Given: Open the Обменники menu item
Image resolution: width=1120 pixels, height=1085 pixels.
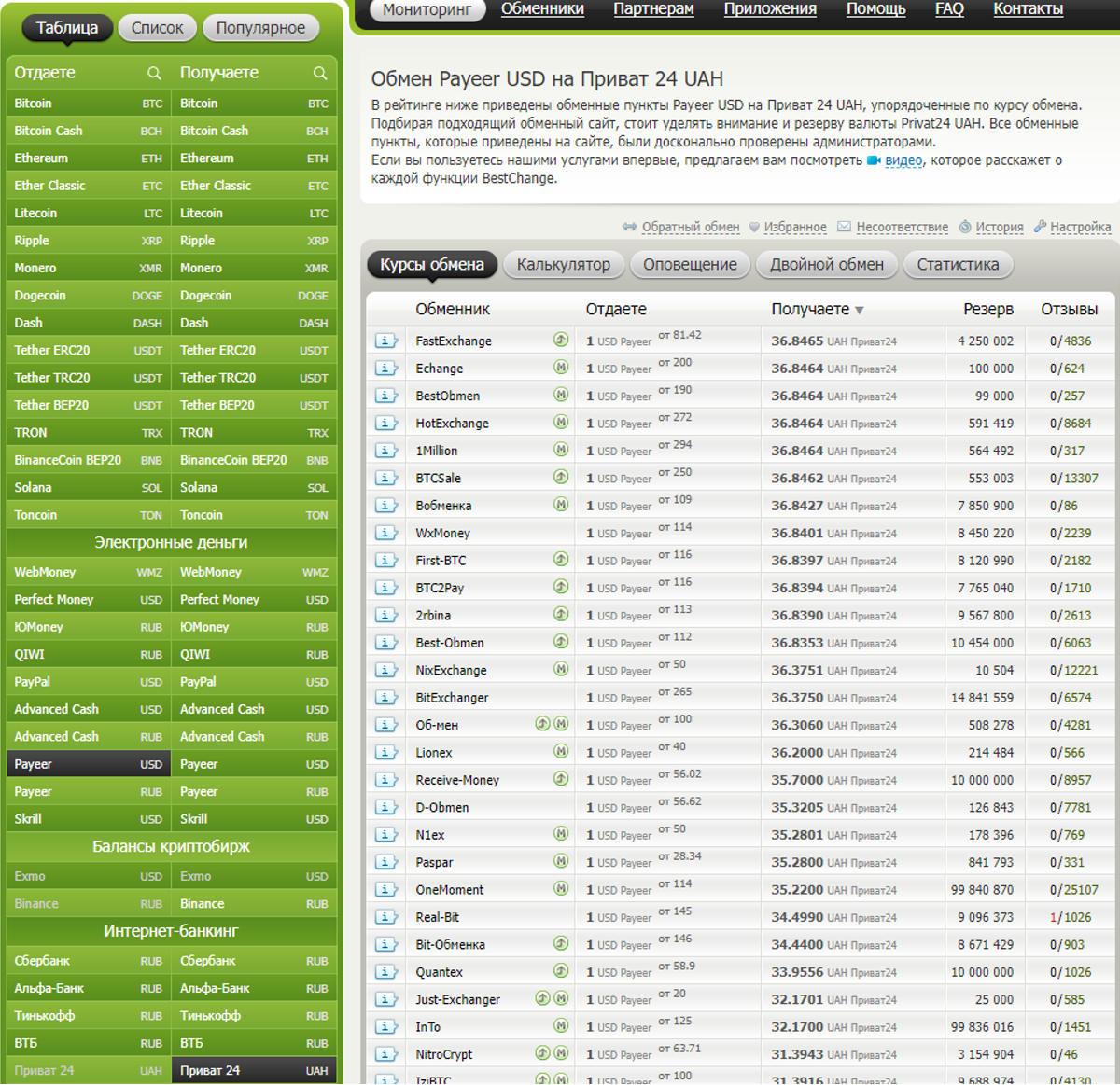Looking at the screenshot, I should [542, 9].
